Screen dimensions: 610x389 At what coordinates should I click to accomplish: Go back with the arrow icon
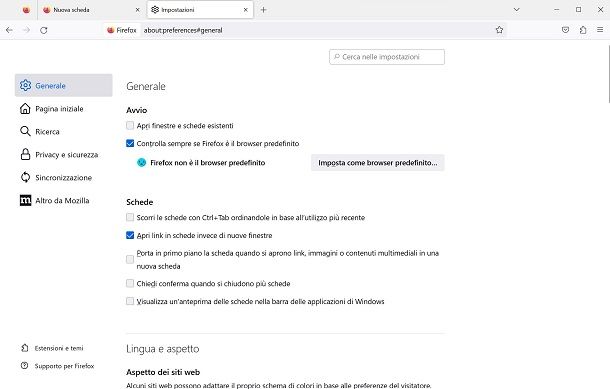click(9, 30)
